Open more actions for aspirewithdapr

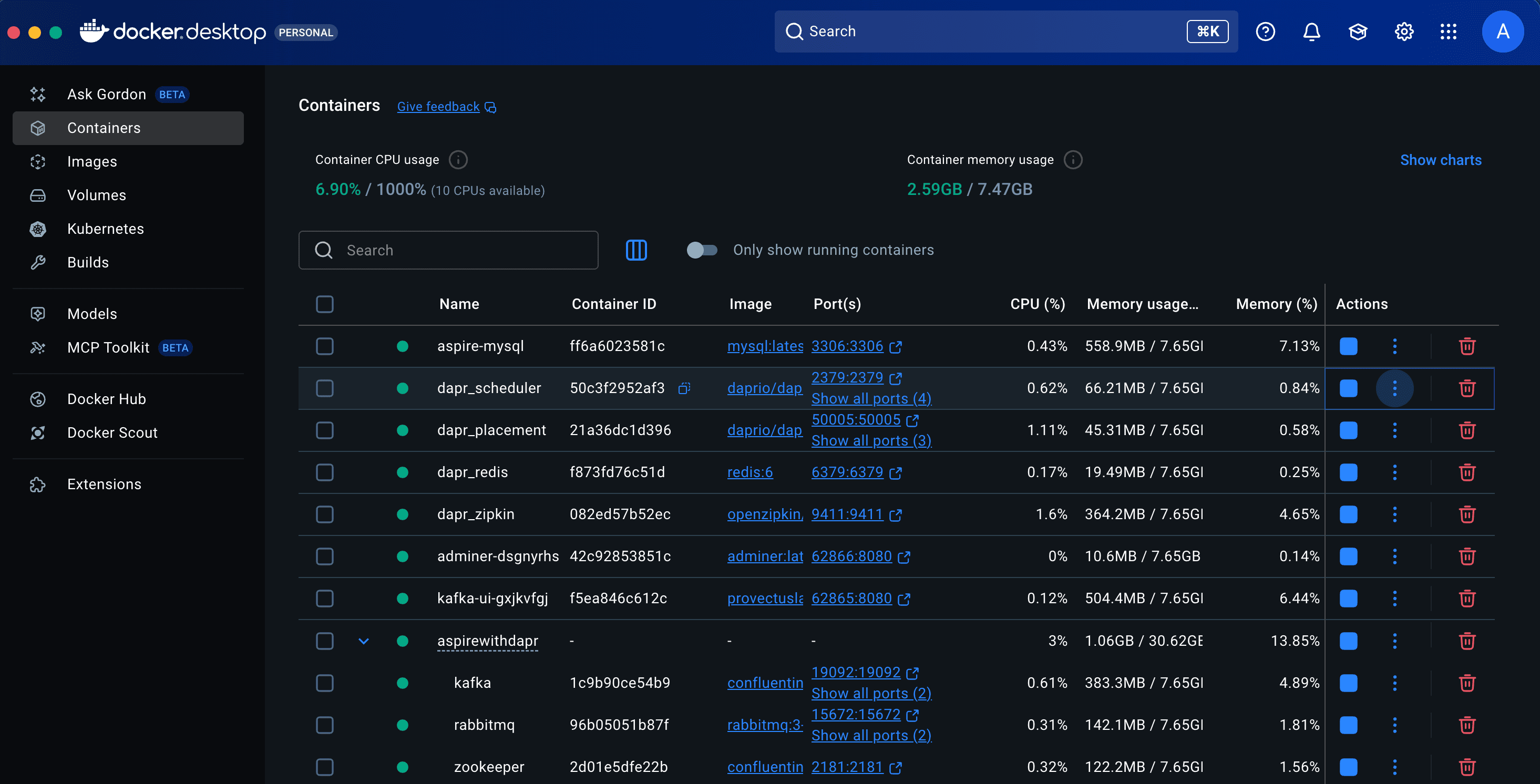click(1394, 641)
